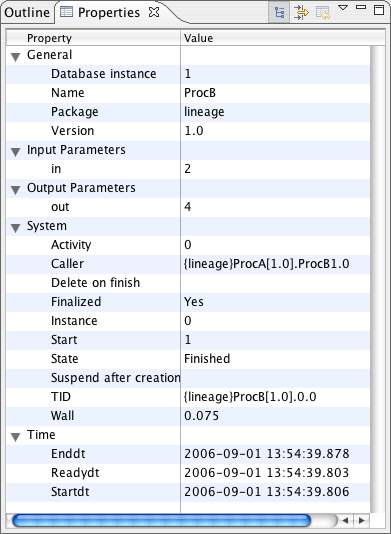Click the horizontal scrollbar thumb
This screenshot has height=534, width=391.
coord(161,520)
